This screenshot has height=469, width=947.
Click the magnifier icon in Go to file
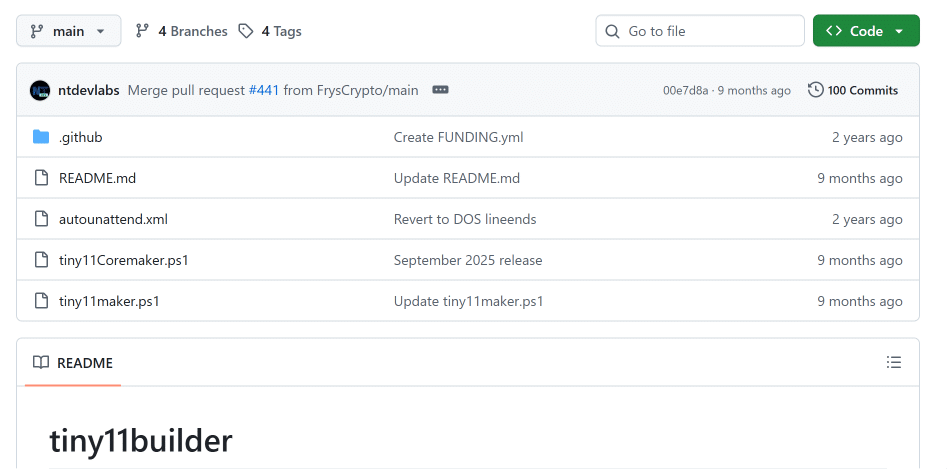point(612,31)
